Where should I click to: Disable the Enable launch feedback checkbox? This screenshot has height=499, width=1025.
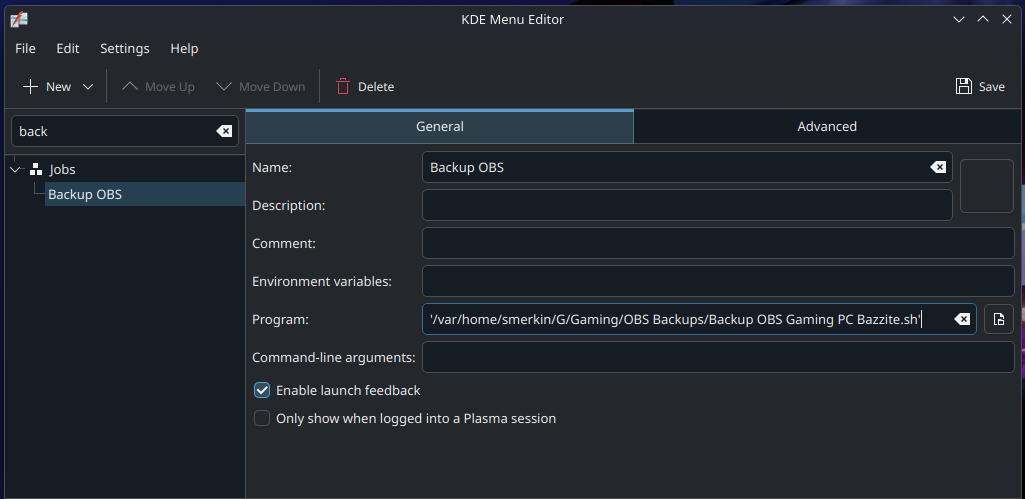262,390
